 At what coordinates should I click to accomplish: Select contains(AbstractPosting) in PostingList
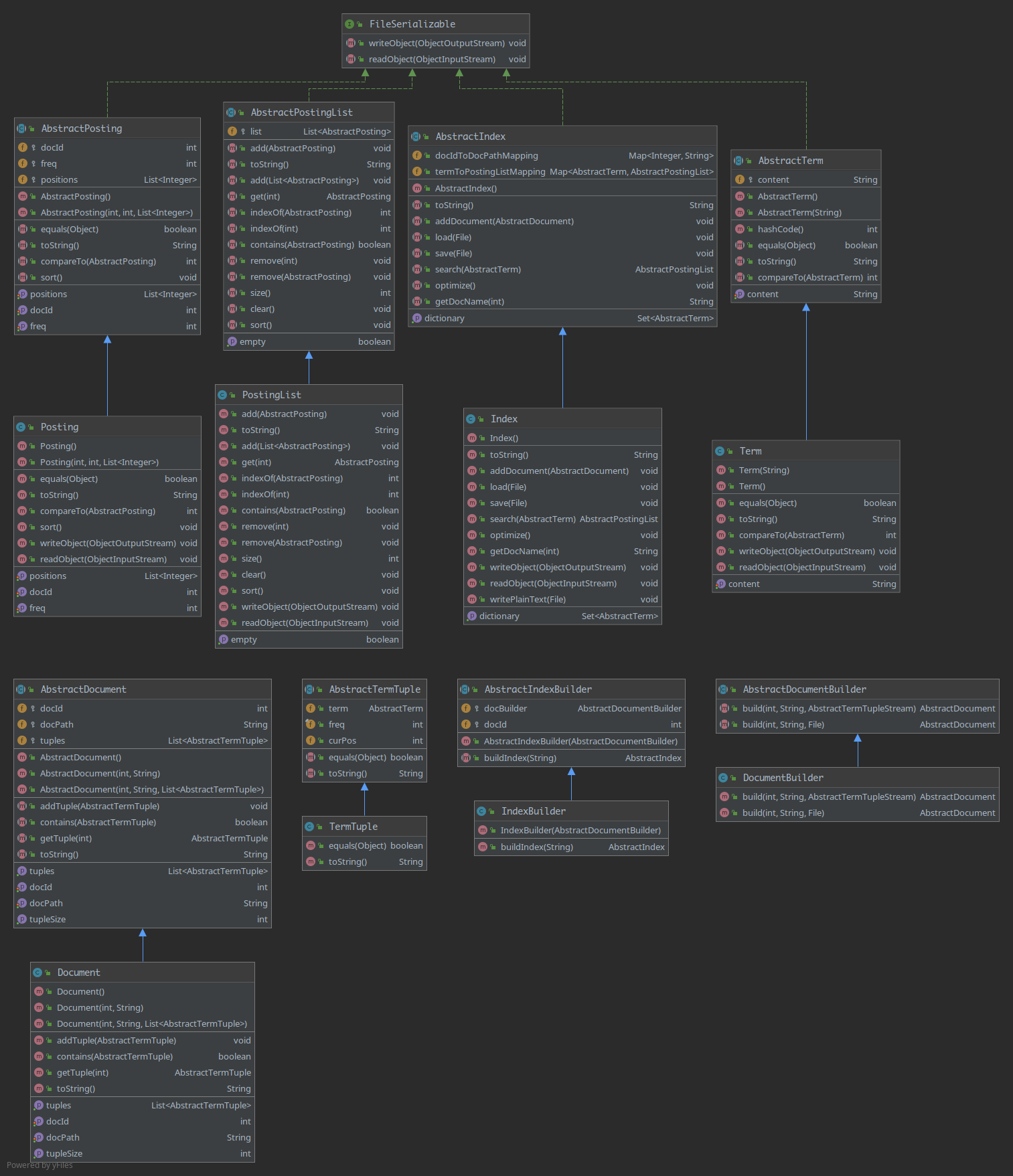click(309, 511)
